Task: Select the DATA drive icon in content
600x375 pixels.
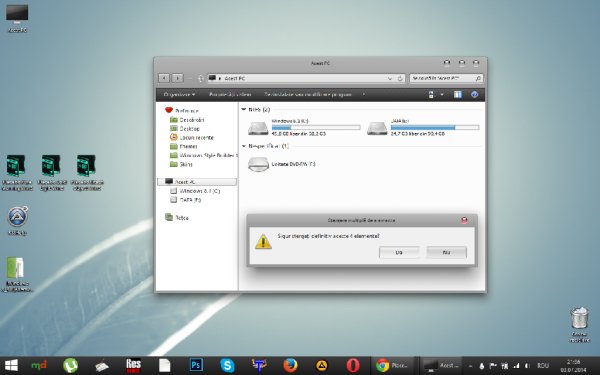Action: point(377,128)
